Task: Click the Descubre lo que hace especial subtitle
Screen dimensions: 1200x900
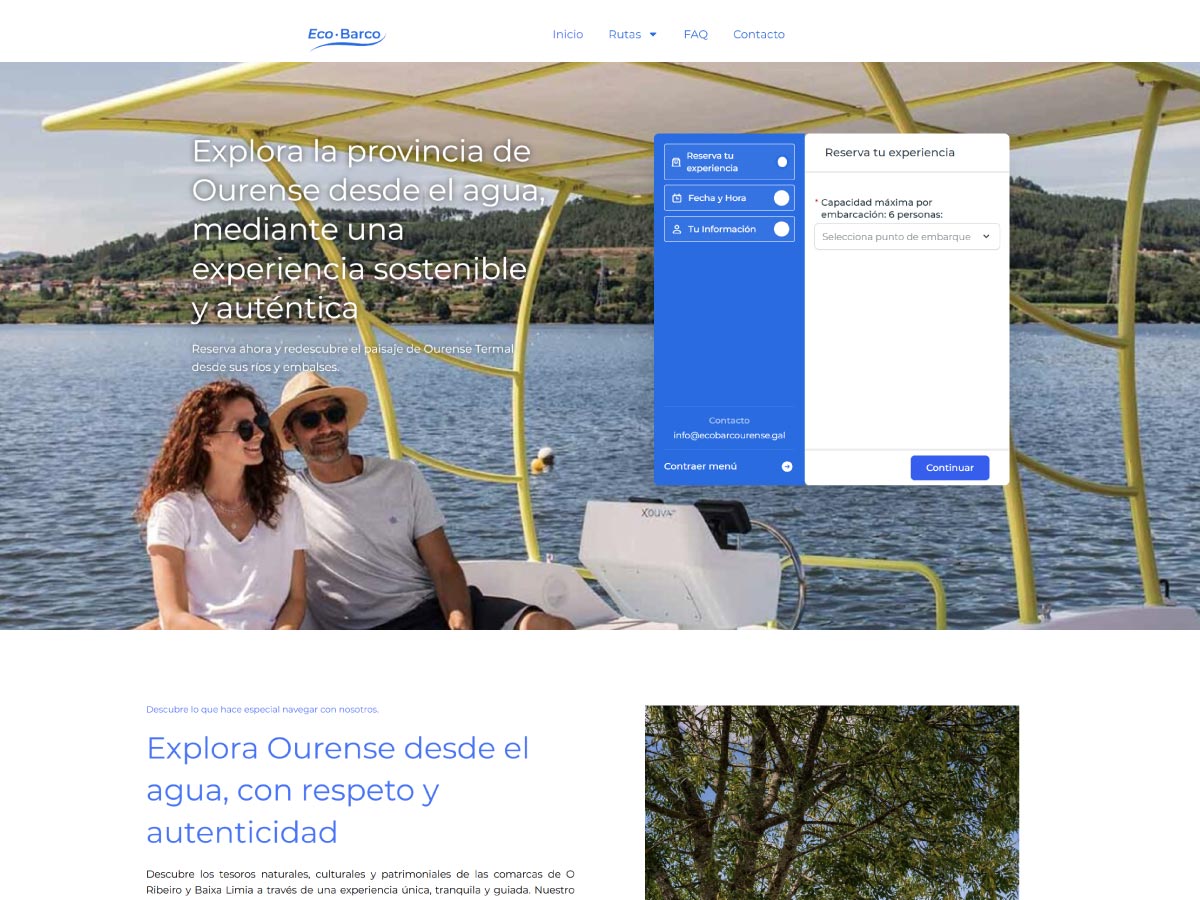Action: click(262, 710)
